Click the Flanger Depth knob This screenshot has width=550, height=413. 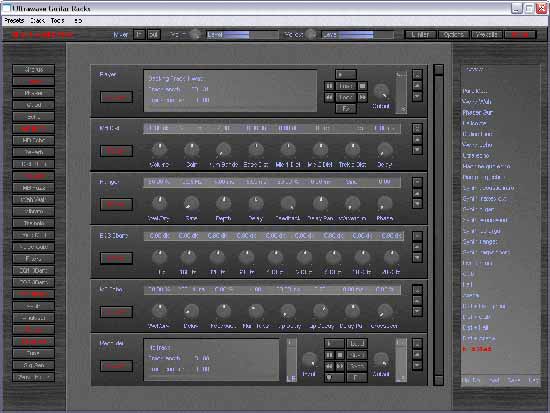(223, 204)
